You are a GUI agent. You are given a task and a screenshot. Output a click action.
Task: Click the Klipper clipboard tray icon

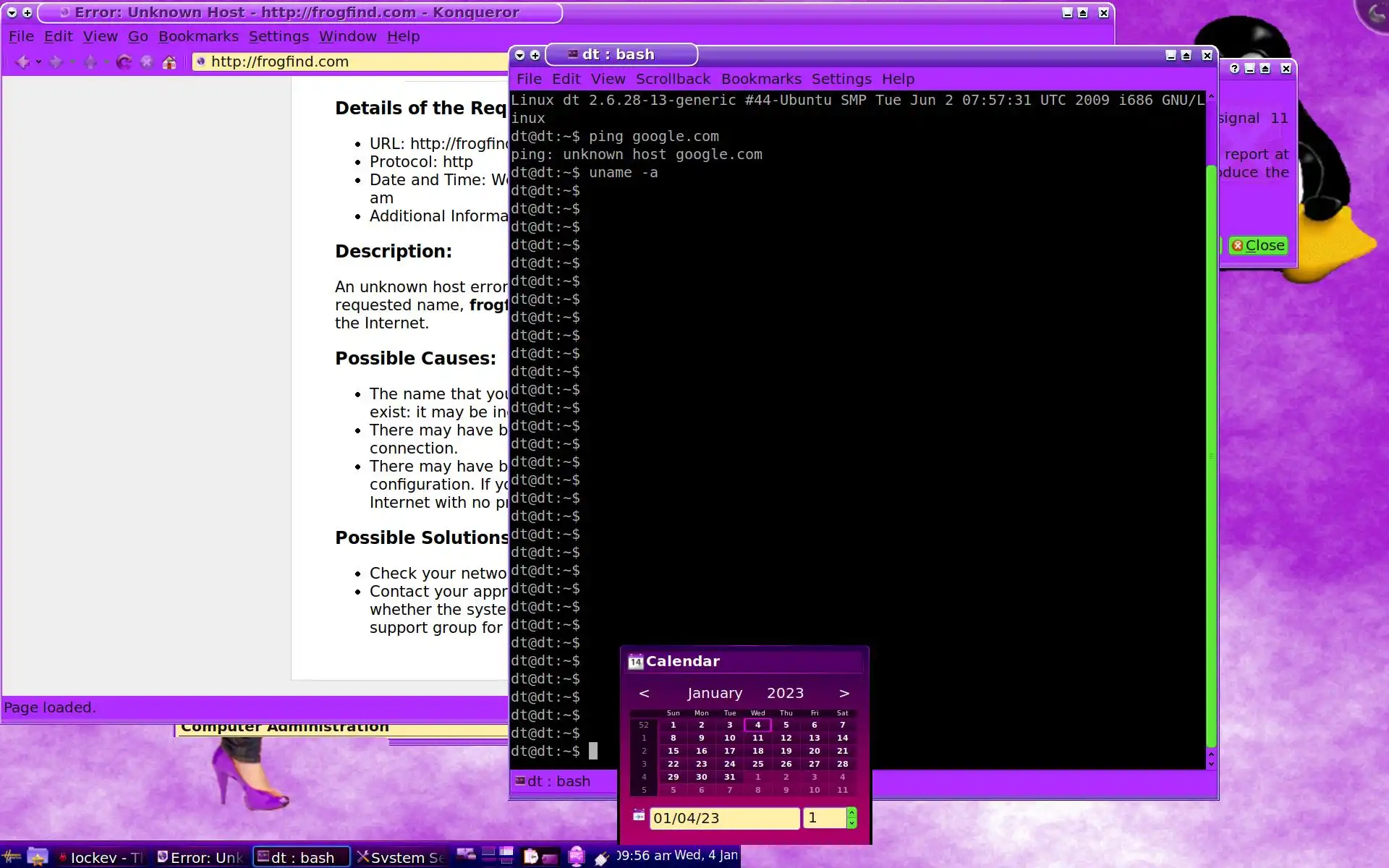pyautogui.click(x=531, y=857)
